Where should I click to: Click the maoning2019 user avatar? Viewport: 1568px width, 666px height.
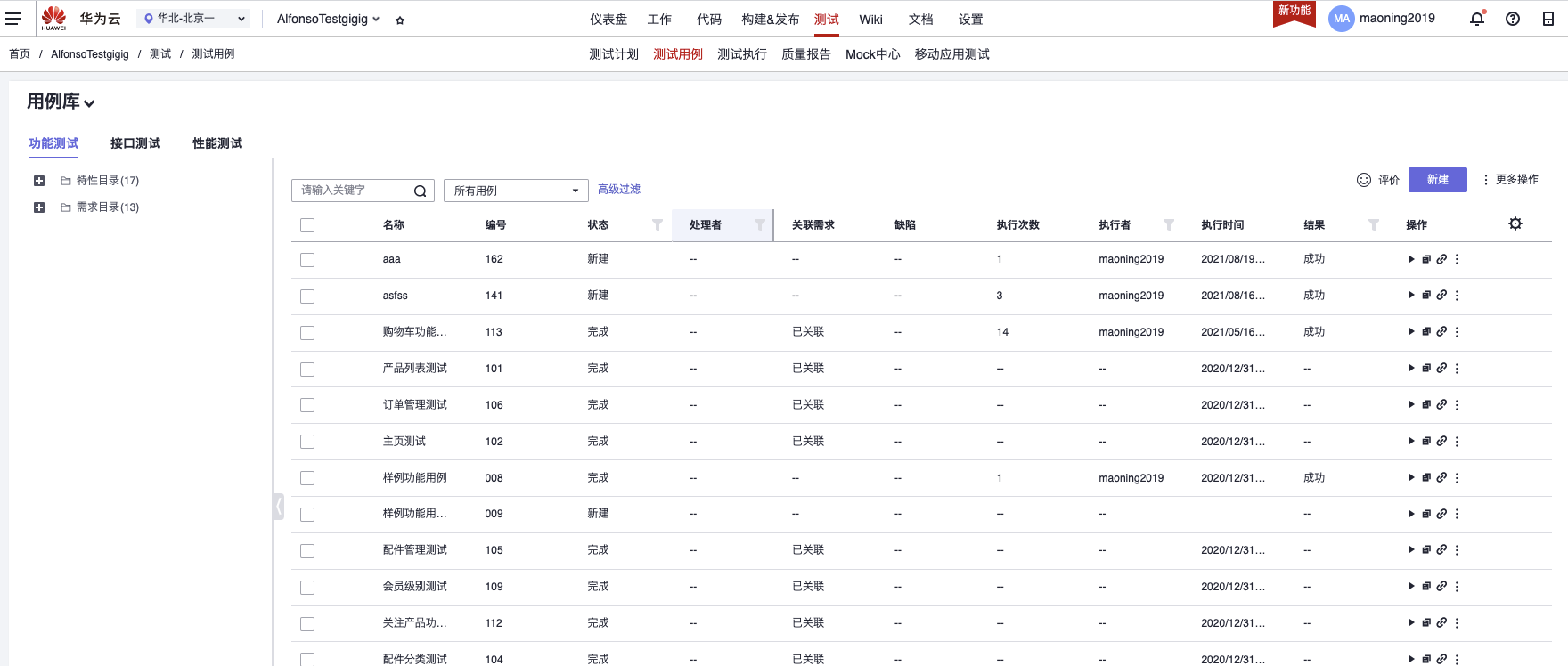1342,19
